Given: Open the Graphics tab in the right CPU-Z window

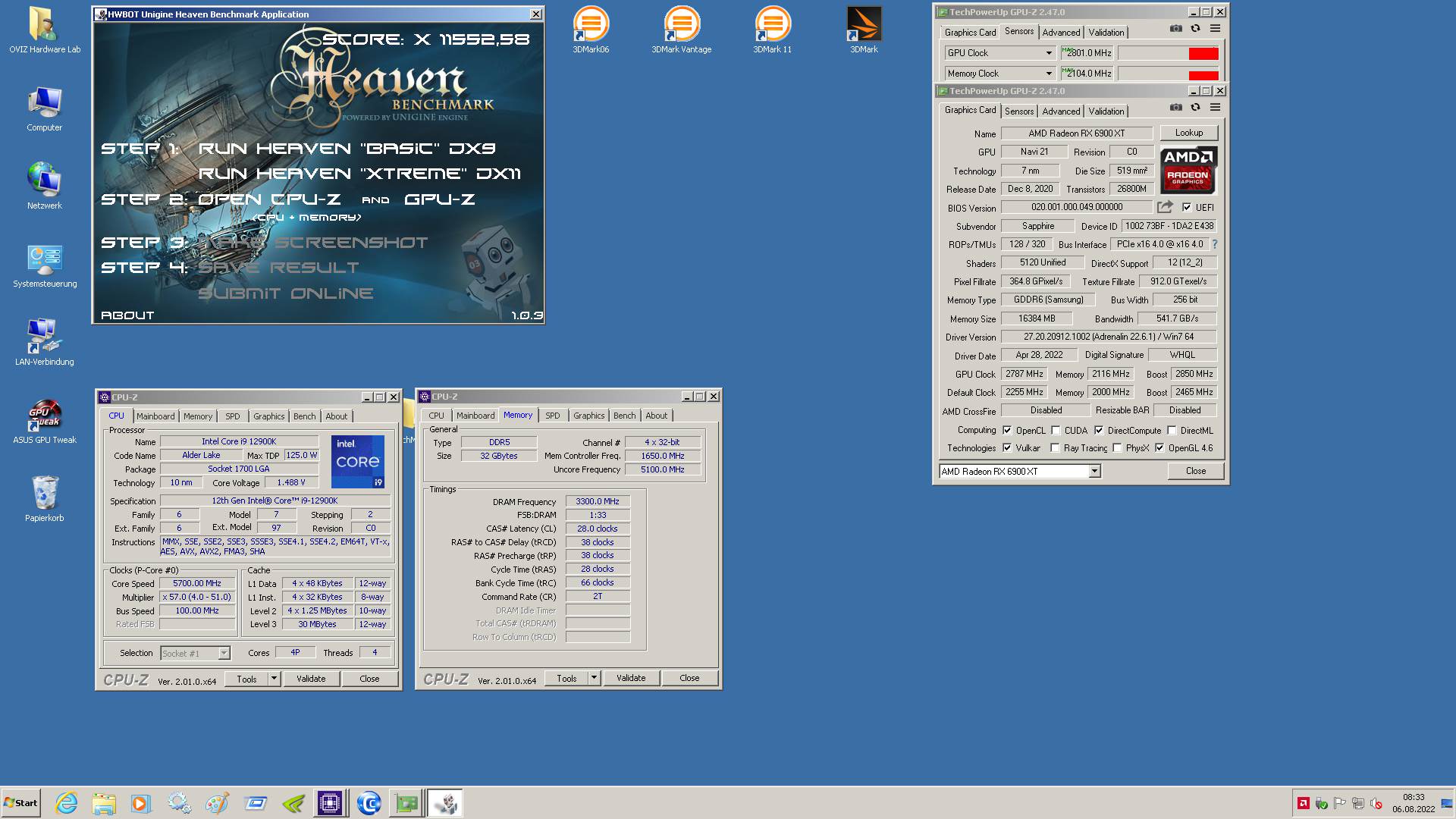Looking at the screenshot, I should (x=588, y=416).
